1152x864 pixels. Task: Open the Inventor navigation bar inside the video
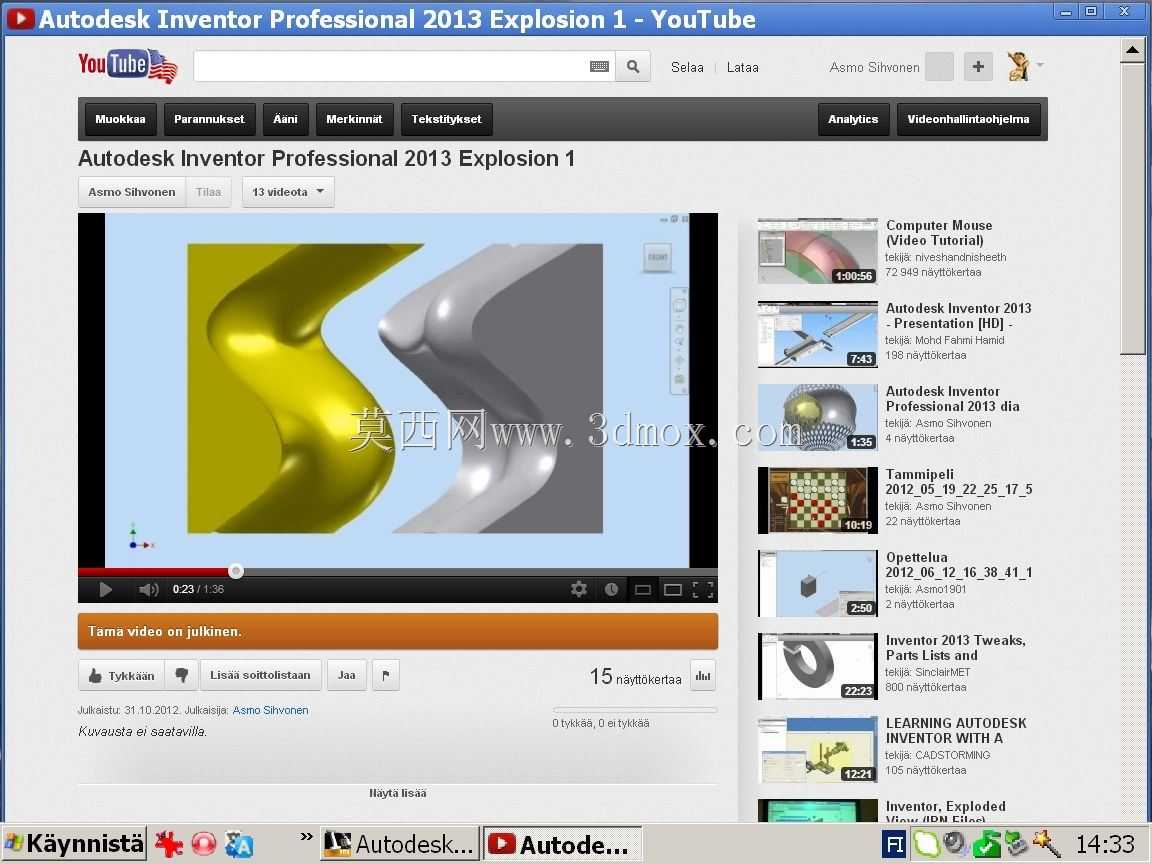point(680,340)
